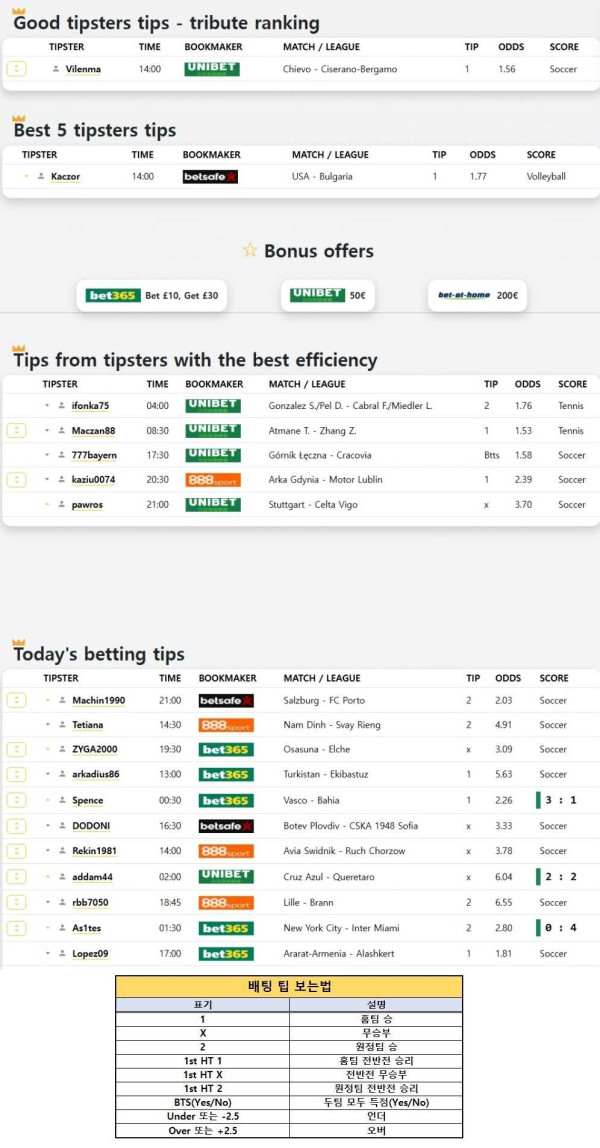
Task: Click the betsafe logo beside Machin1990
Action: [x=225, y=701]
